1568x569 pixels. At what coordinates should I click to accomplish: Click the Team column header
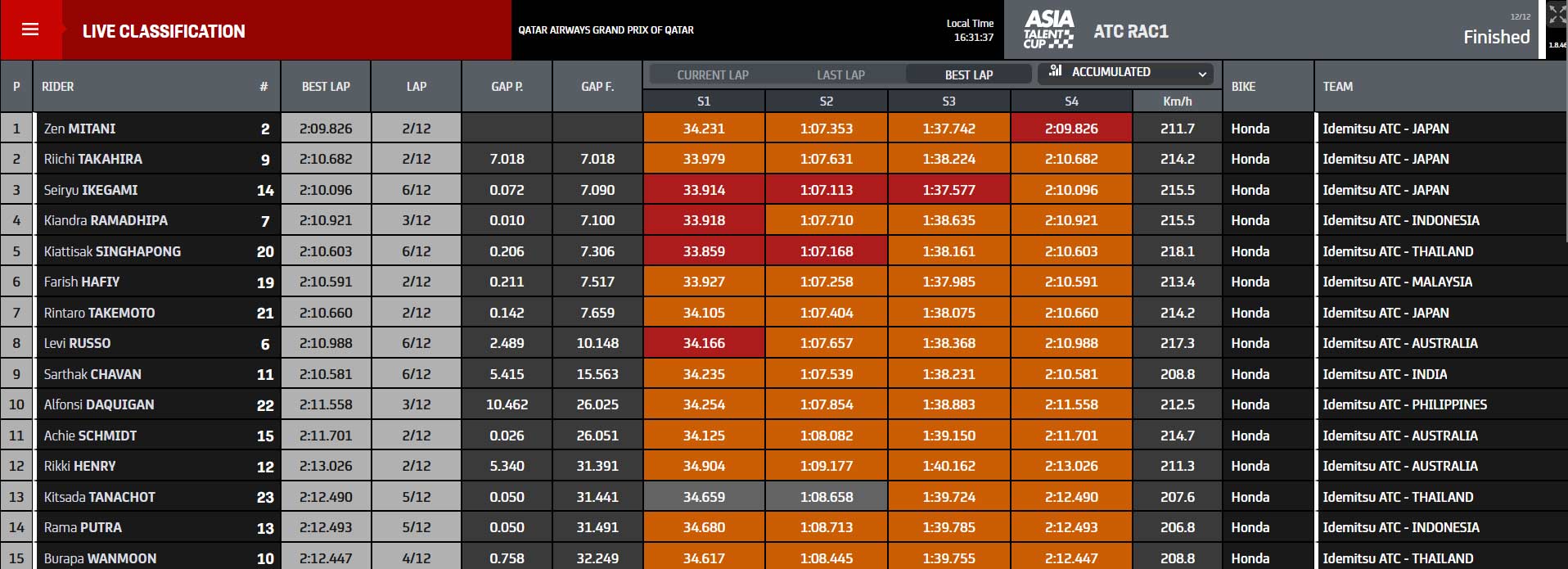[1338, 86]
